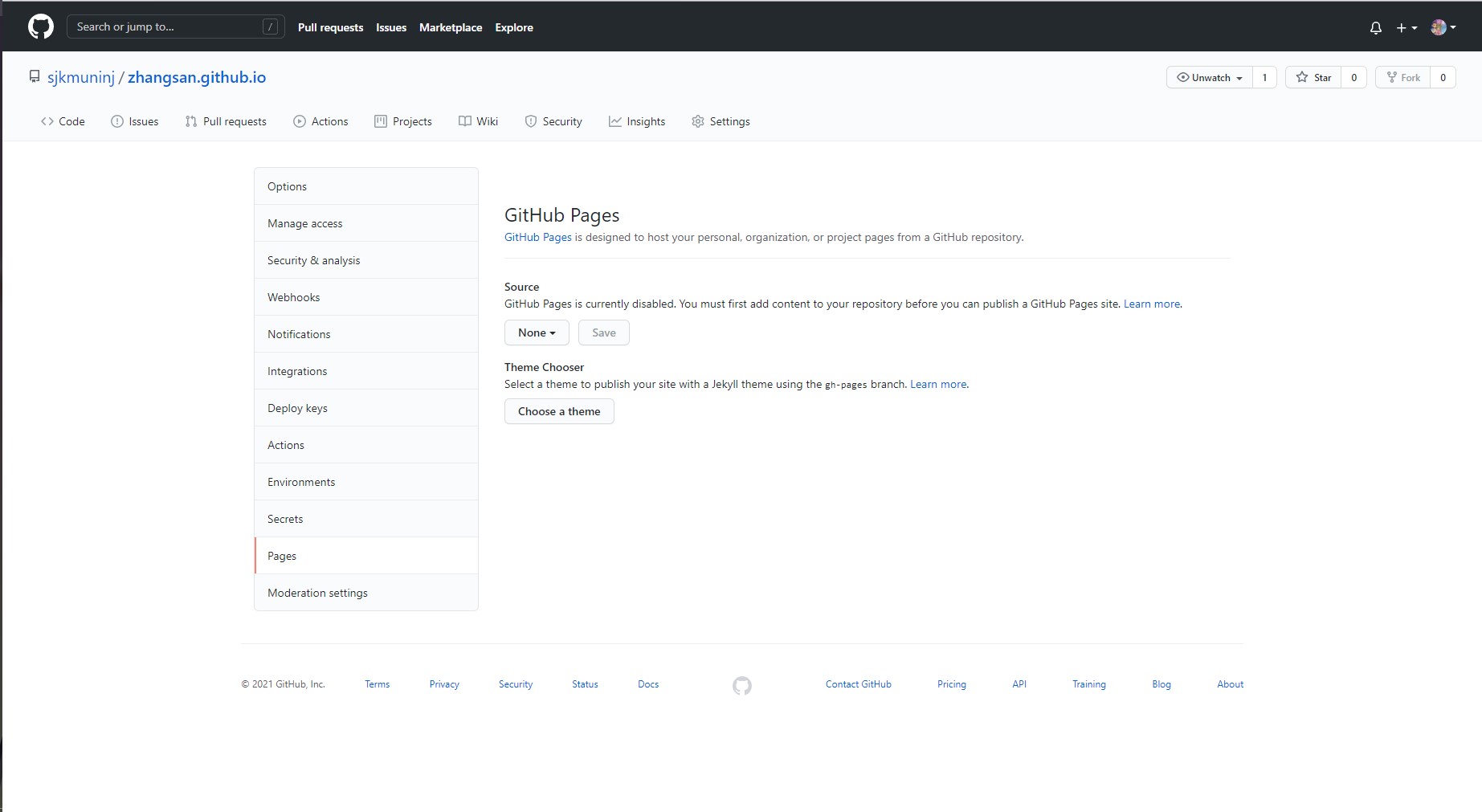1482x812 pixels.
Task: Open the notifications bell
Action: tap(1376, 27)
